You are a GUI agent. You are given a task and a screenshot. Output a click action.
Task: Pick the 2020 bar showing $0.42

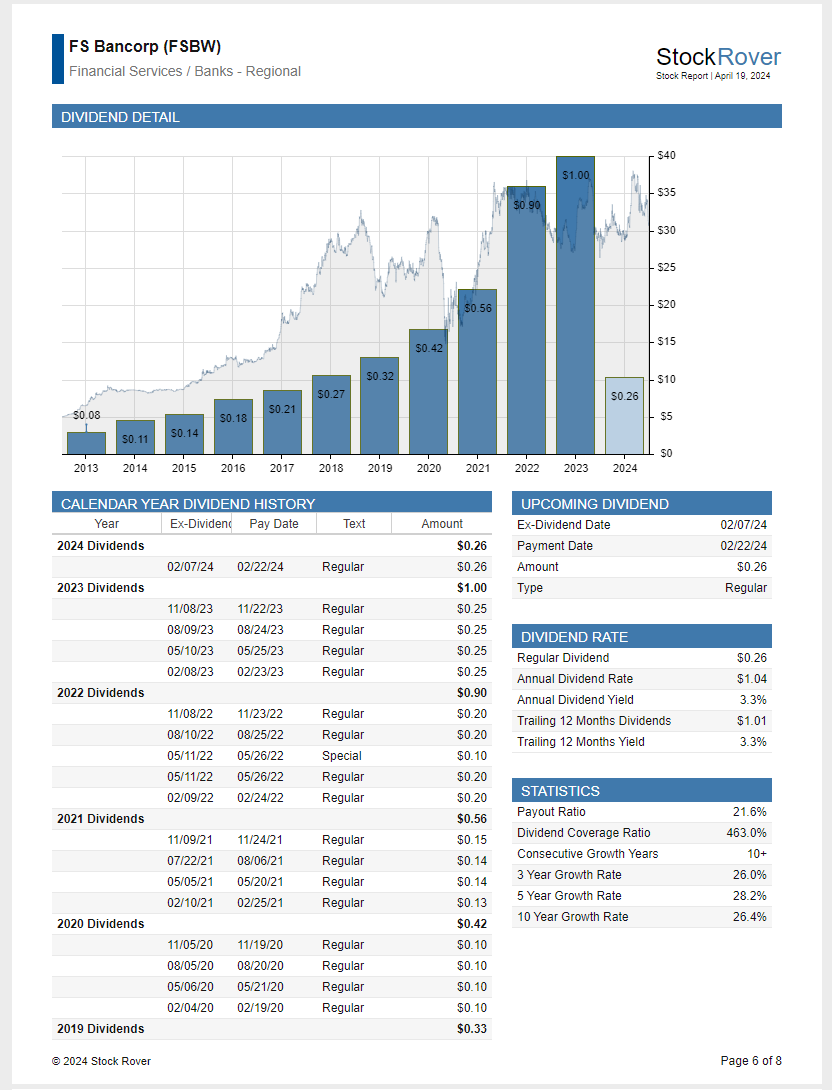(x=428, y=392)
